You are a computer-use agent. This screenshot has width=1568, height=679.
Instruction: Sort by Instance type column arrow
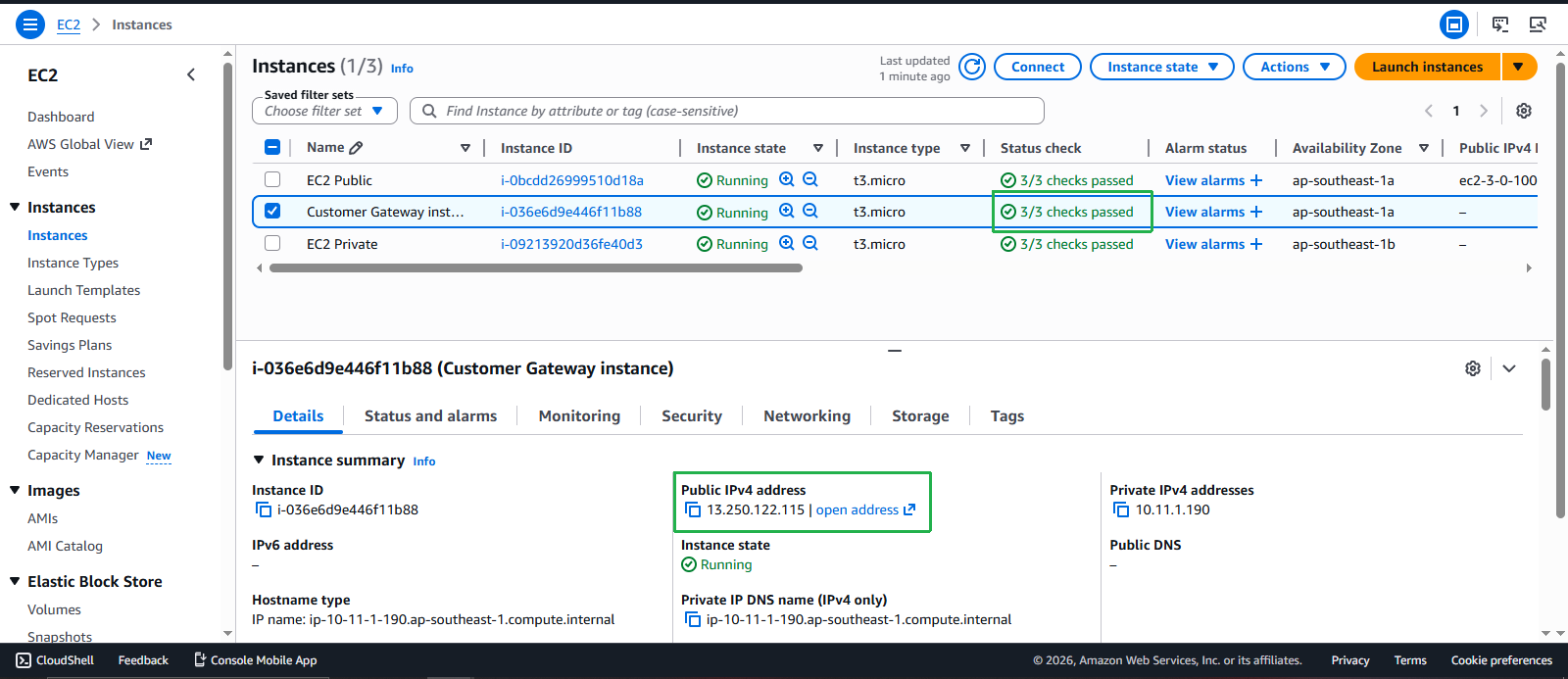pyautogui.click(x=965, y=148)
